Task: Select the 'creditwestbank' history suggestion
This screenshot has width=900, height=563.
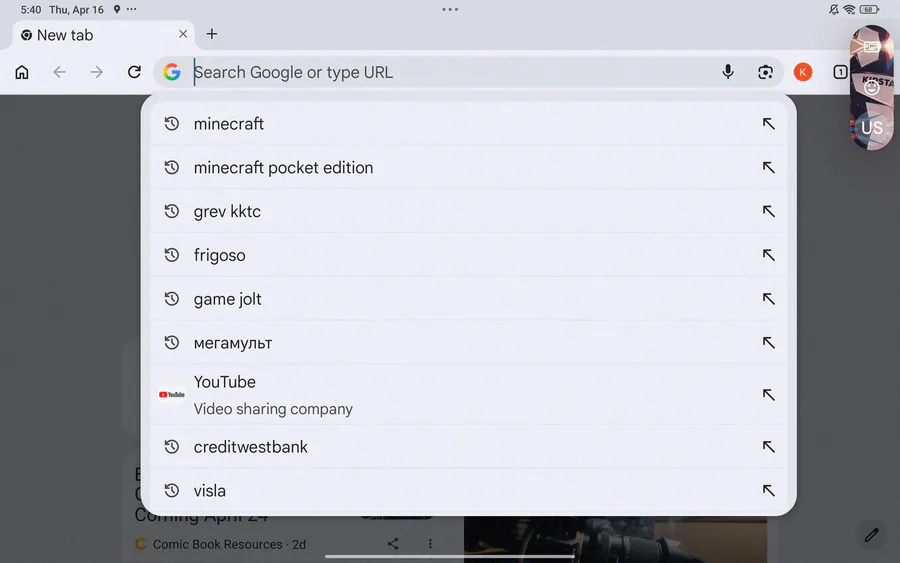Action: pyautogui.click(x=251, y=447)
